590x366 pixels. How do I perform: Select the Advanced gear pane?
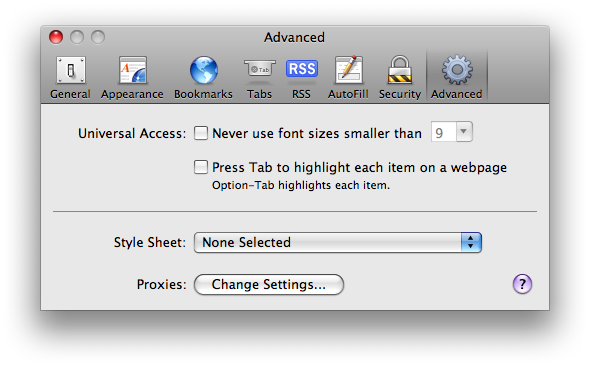[456, 77]
